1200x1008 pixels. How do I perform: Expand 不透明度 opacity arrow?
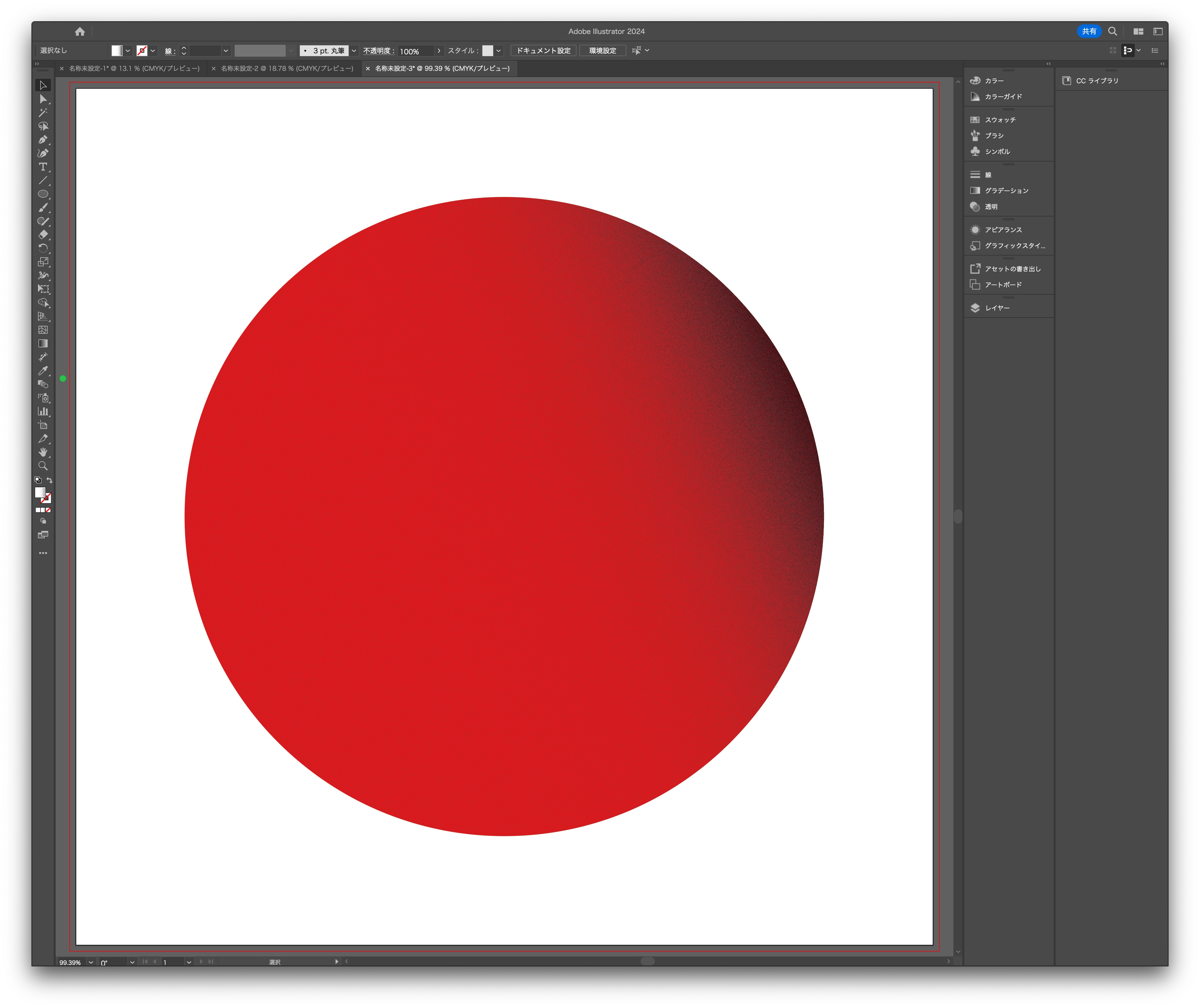click(x=438, y=51)
